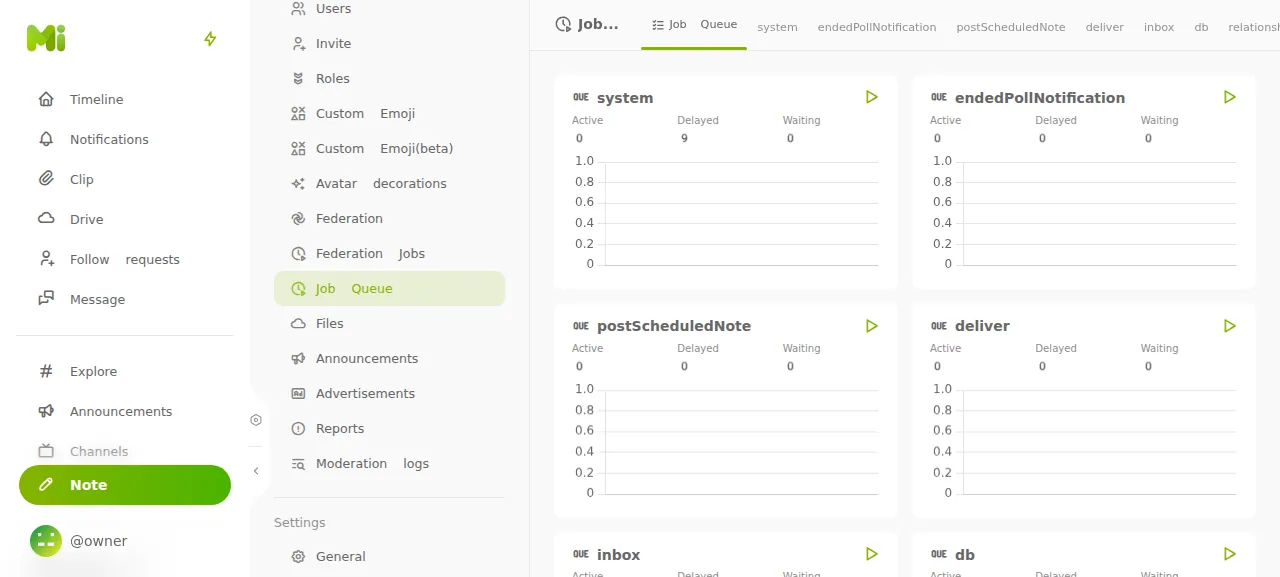Screen dimensions: 1280x577
Task: Click play icon on postScheduledNote card
Action: coord(872,326)
